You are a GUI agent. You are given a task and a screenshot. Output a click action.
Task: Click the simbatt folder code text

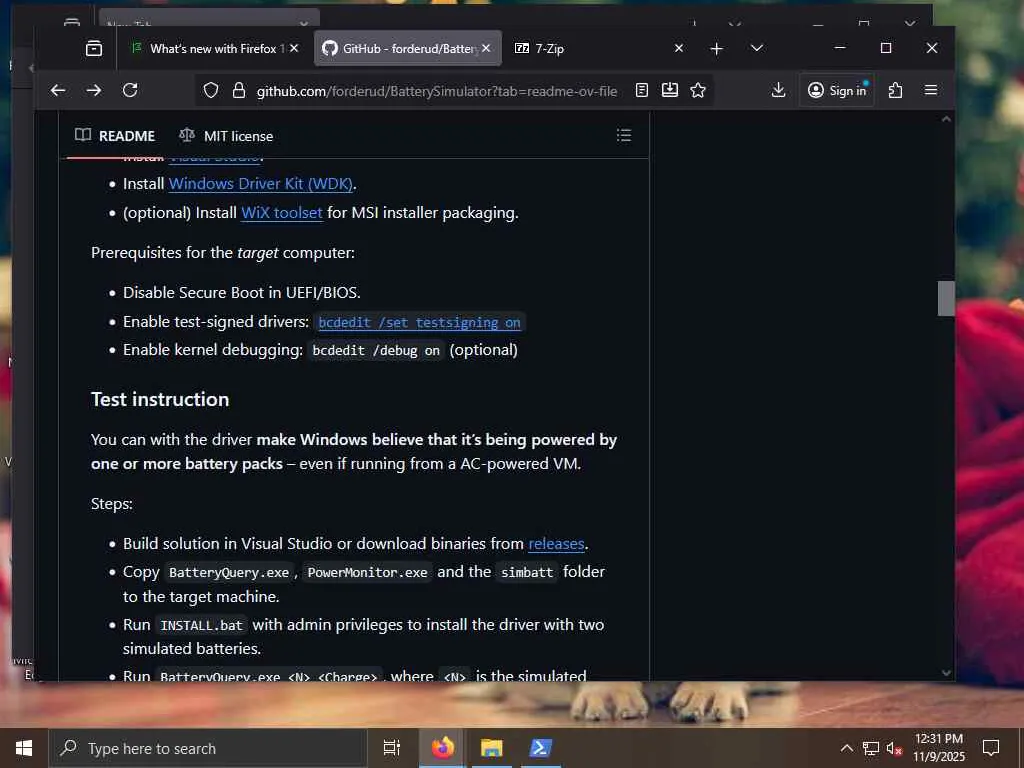pyautogui.click(x=526, y=573)
